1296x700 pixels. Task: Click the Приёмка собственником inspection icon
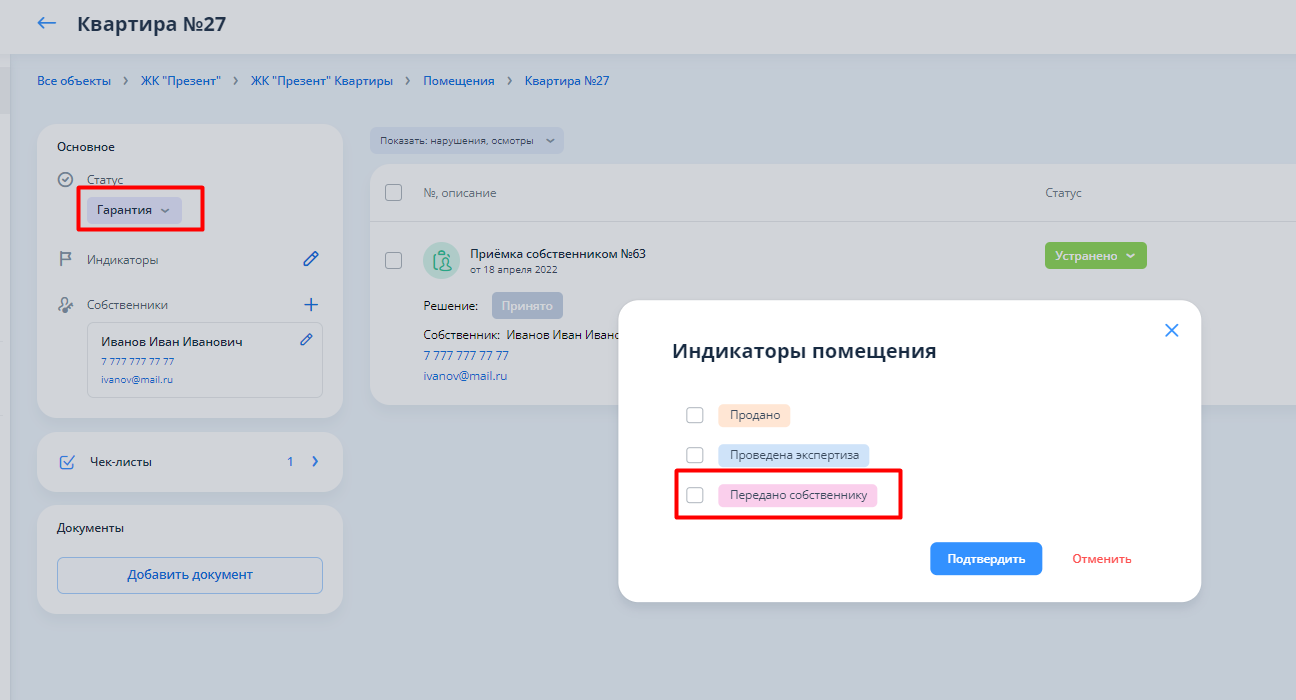tap(440, 260)
